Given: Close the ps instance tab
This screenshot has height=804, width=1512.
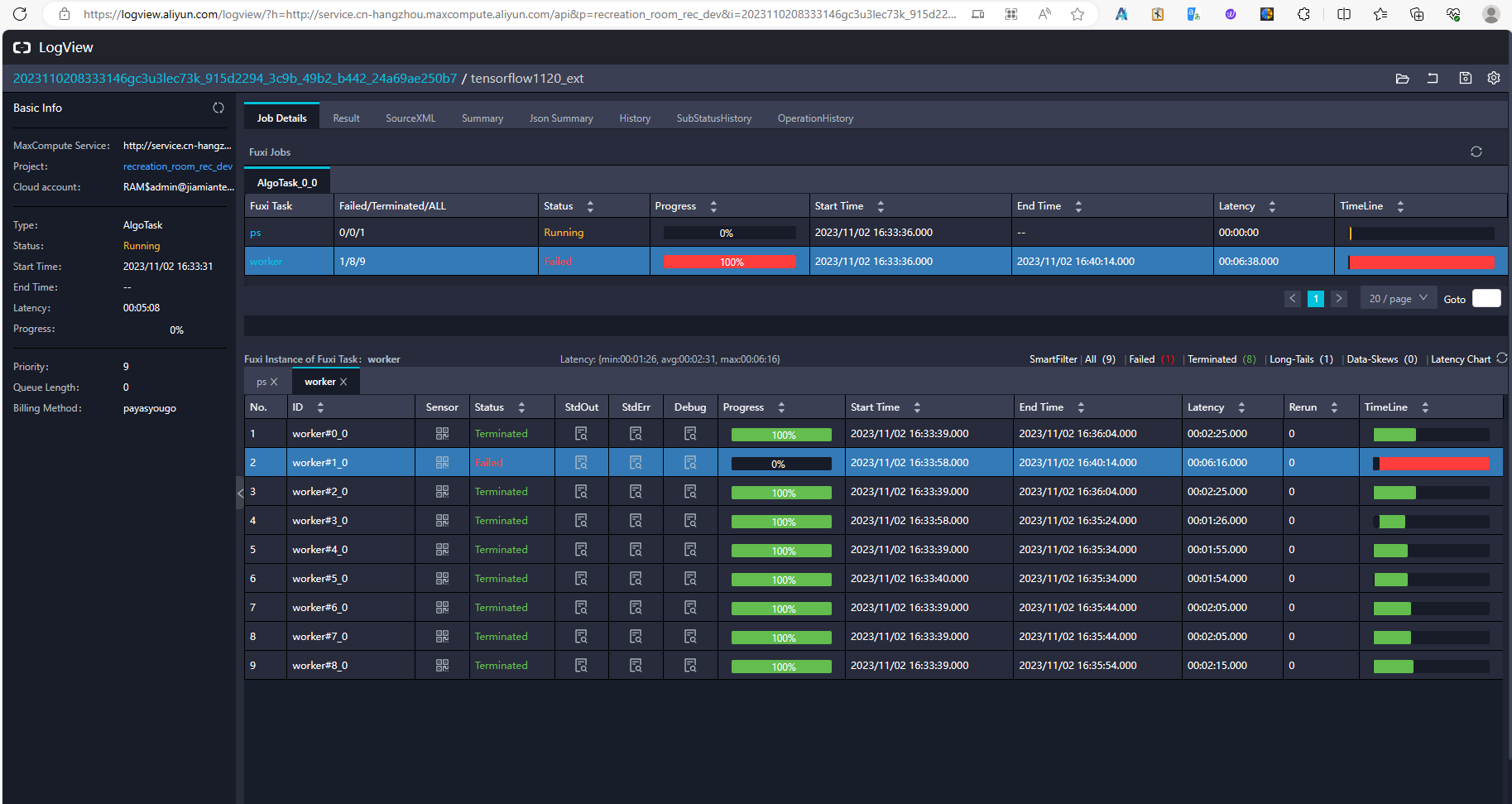Looking at the screenshot, I should tap(274, 382).
